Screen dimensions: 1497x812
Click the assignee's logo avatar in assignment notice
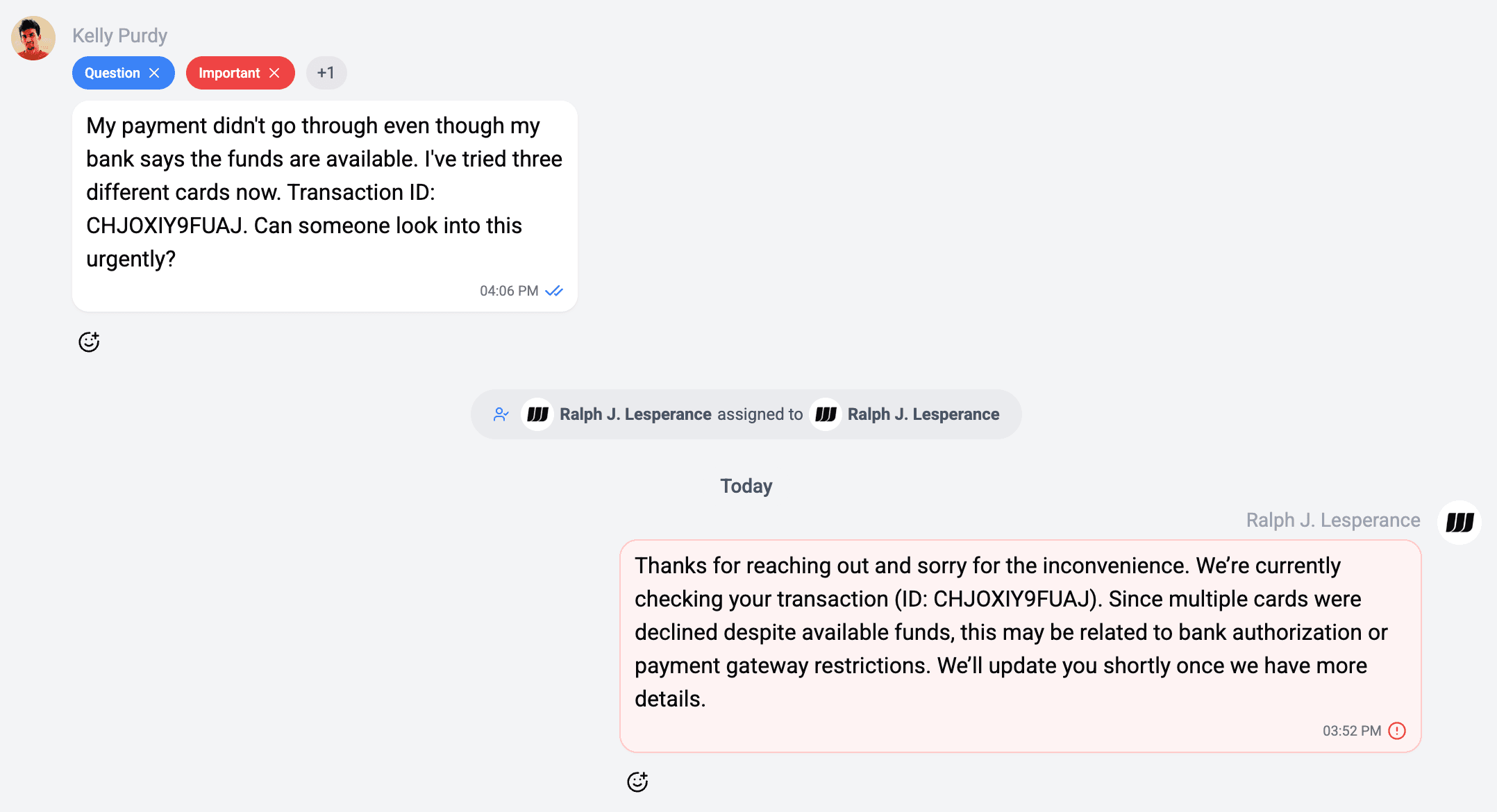point(826,414)
